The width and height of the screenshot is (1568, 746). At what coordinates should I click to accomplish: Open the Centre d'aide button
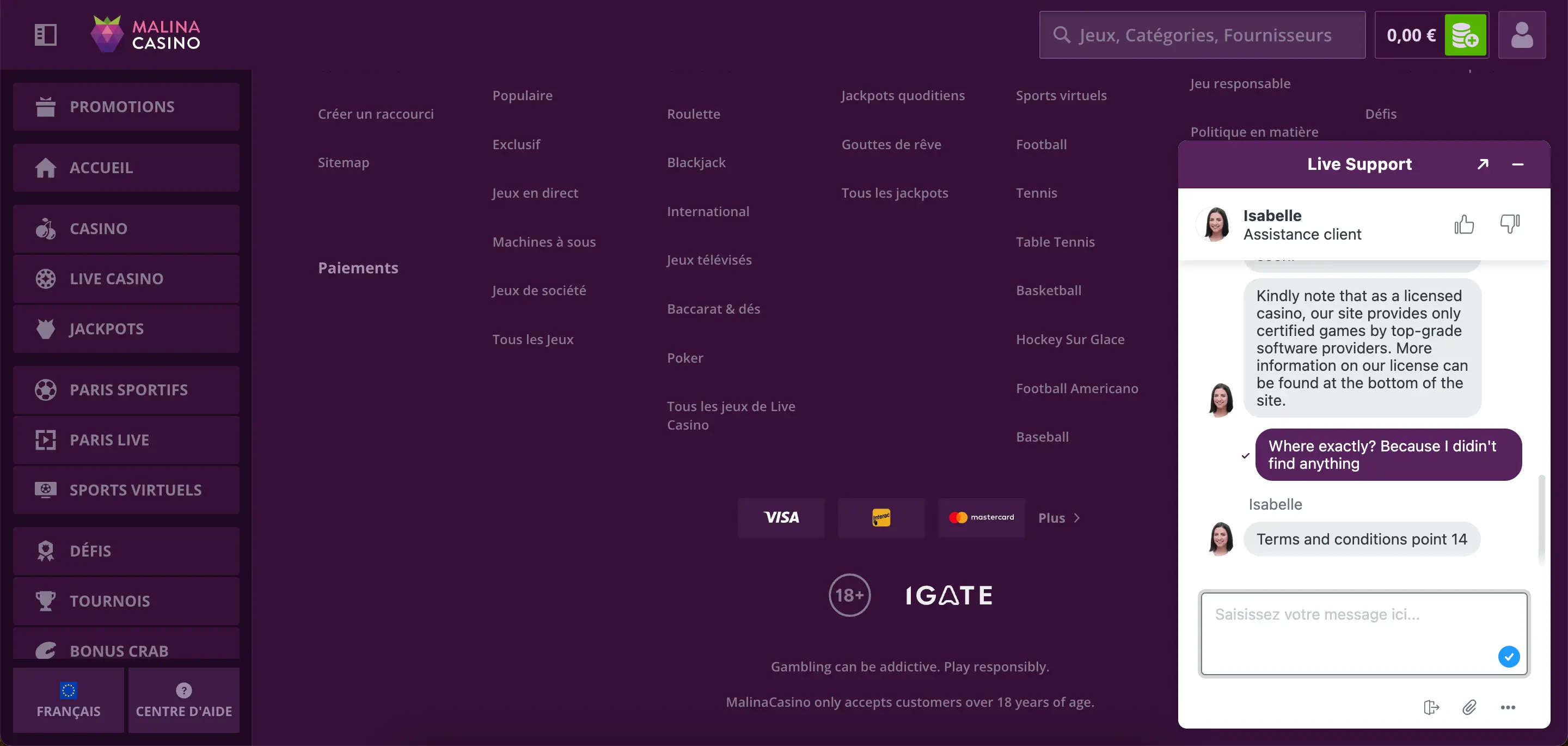coord(184,700)
